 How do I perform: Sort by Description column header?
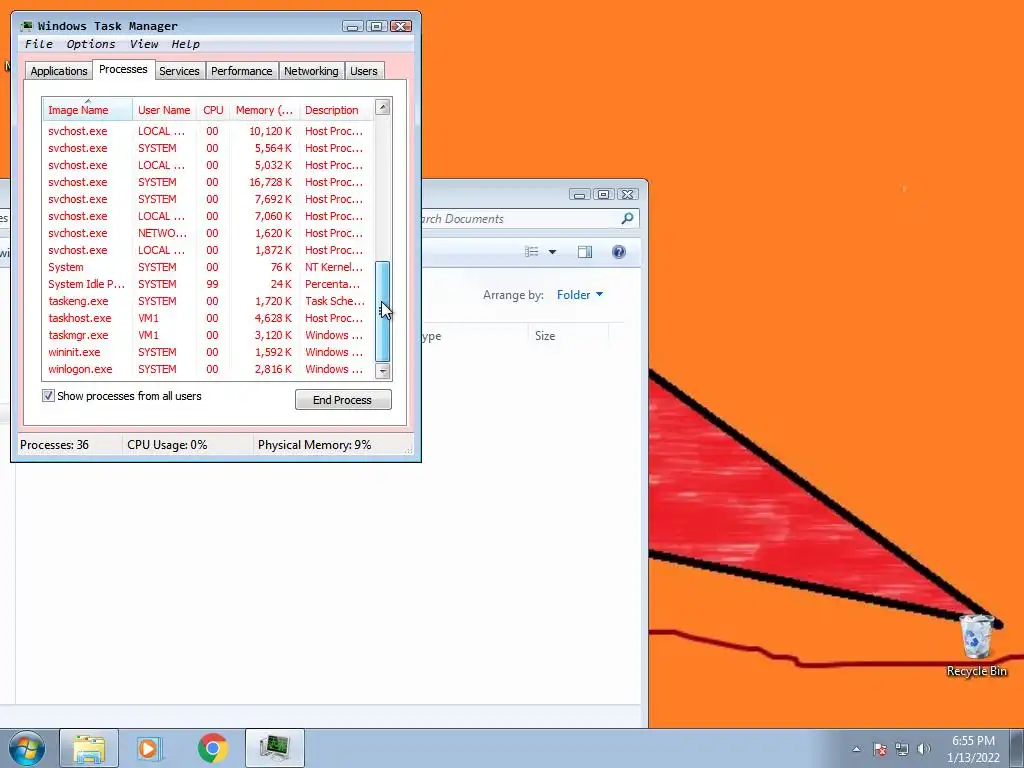tap(336, 110)
